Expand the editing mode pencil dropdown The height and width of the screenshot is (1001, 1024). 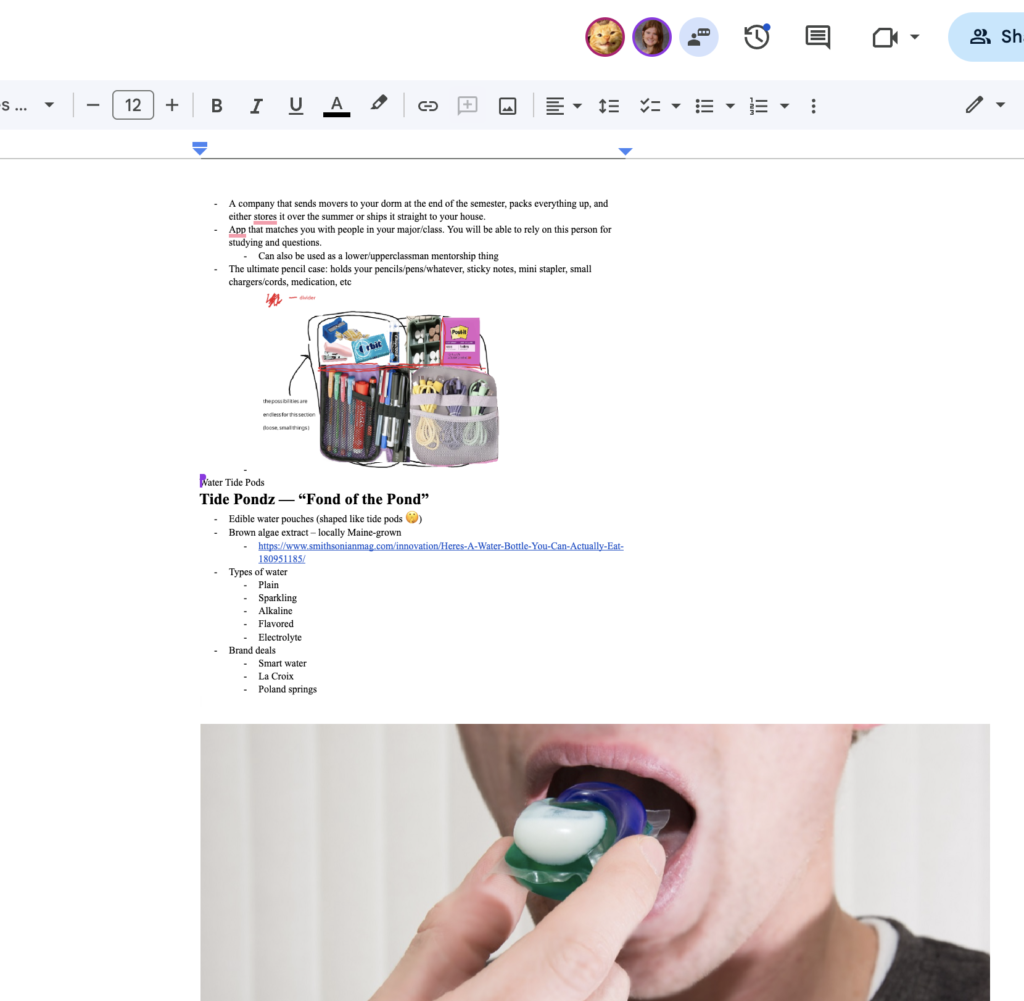1000,105
